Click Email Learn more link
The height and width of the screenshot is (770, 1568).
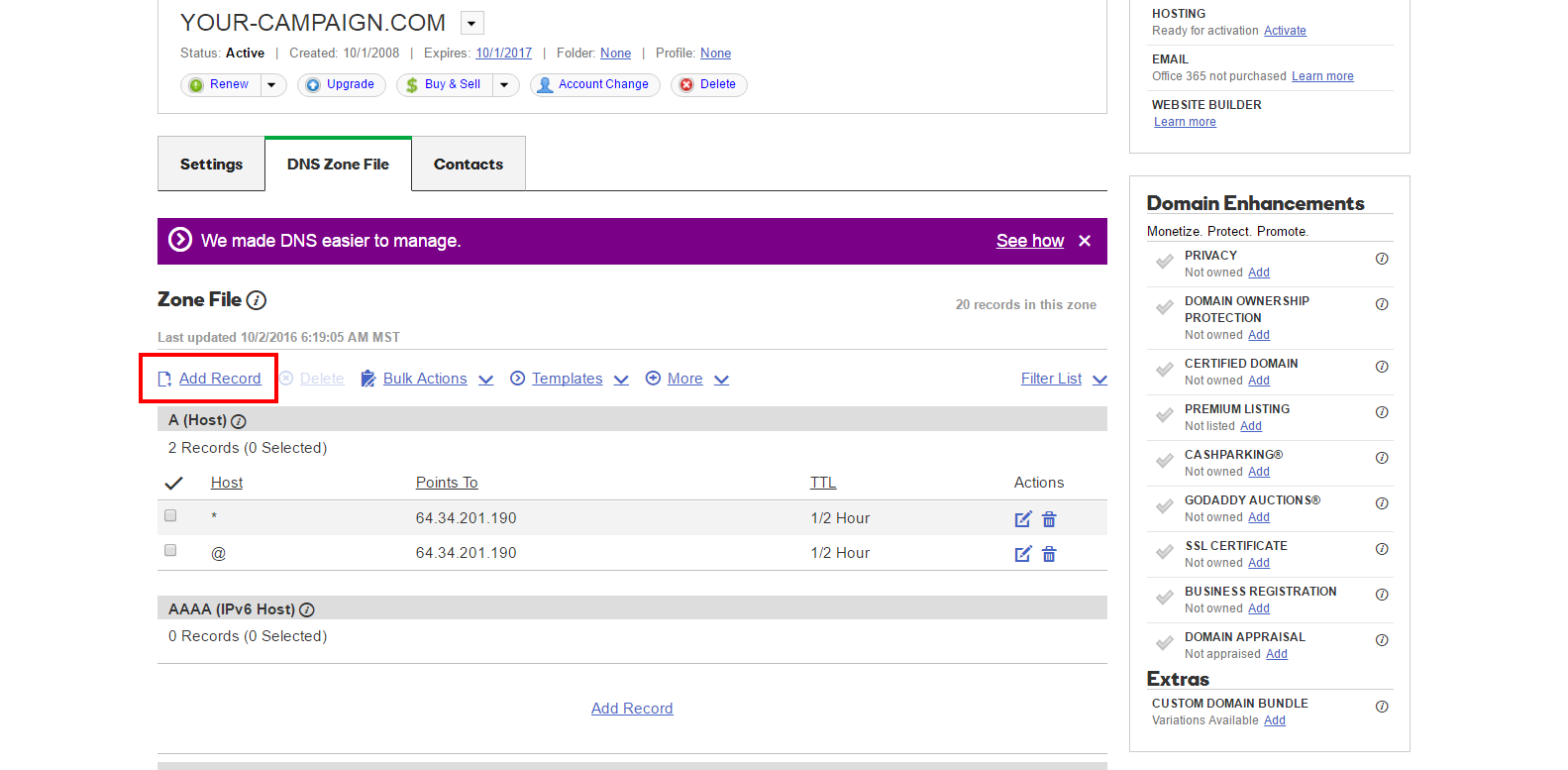coord(1322,76)
